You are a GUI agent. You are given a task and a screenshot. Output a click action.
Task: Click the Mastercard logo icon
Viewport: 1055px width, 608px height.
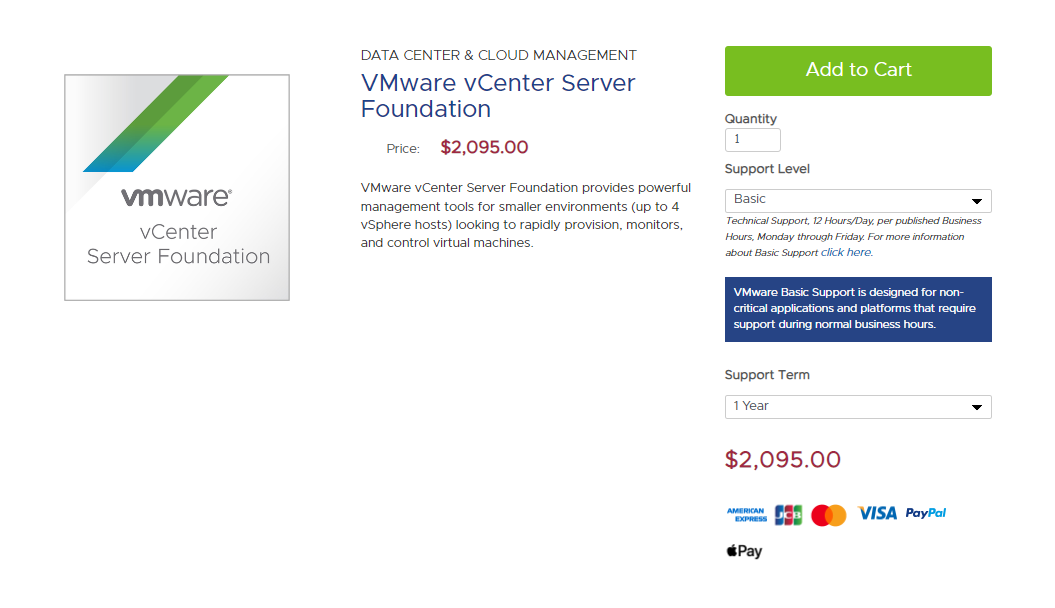[x=828, y=515]
